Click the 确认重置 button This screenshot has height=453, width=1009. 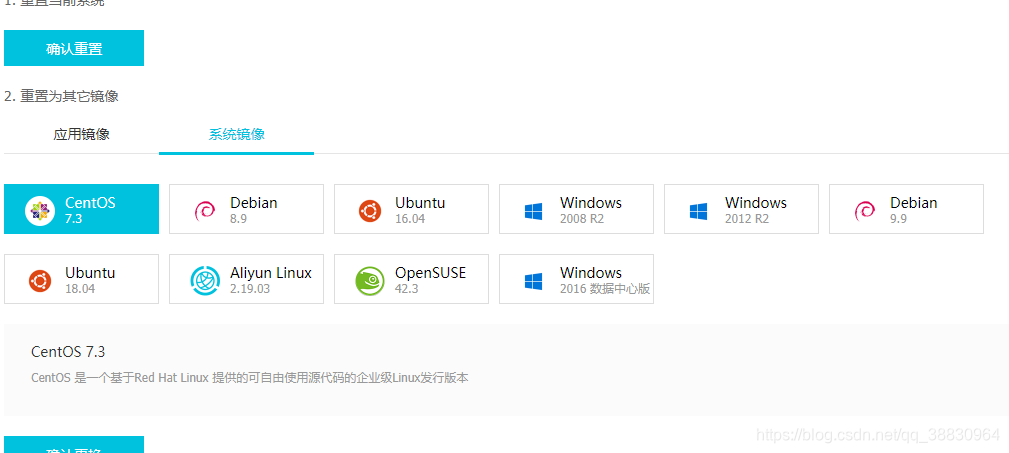pos(74,48)
